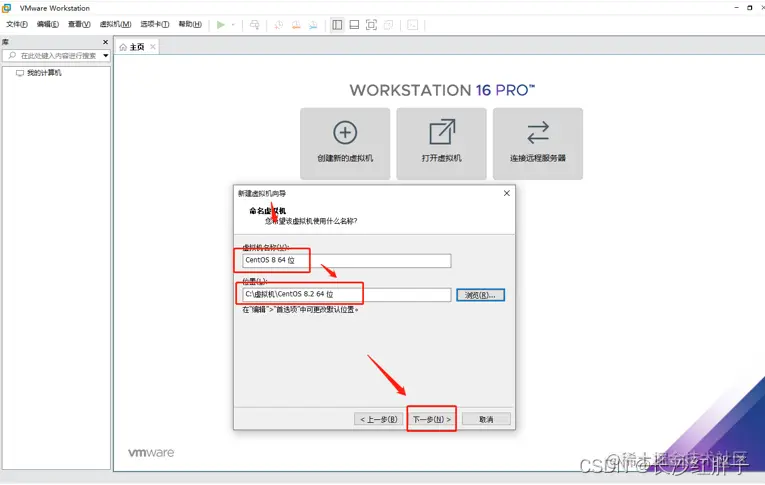Open the 编辑(E) menu
Image resolution: width=765 pixels, height=485 pixels.
pyautogui.click(x=48, y=24)
